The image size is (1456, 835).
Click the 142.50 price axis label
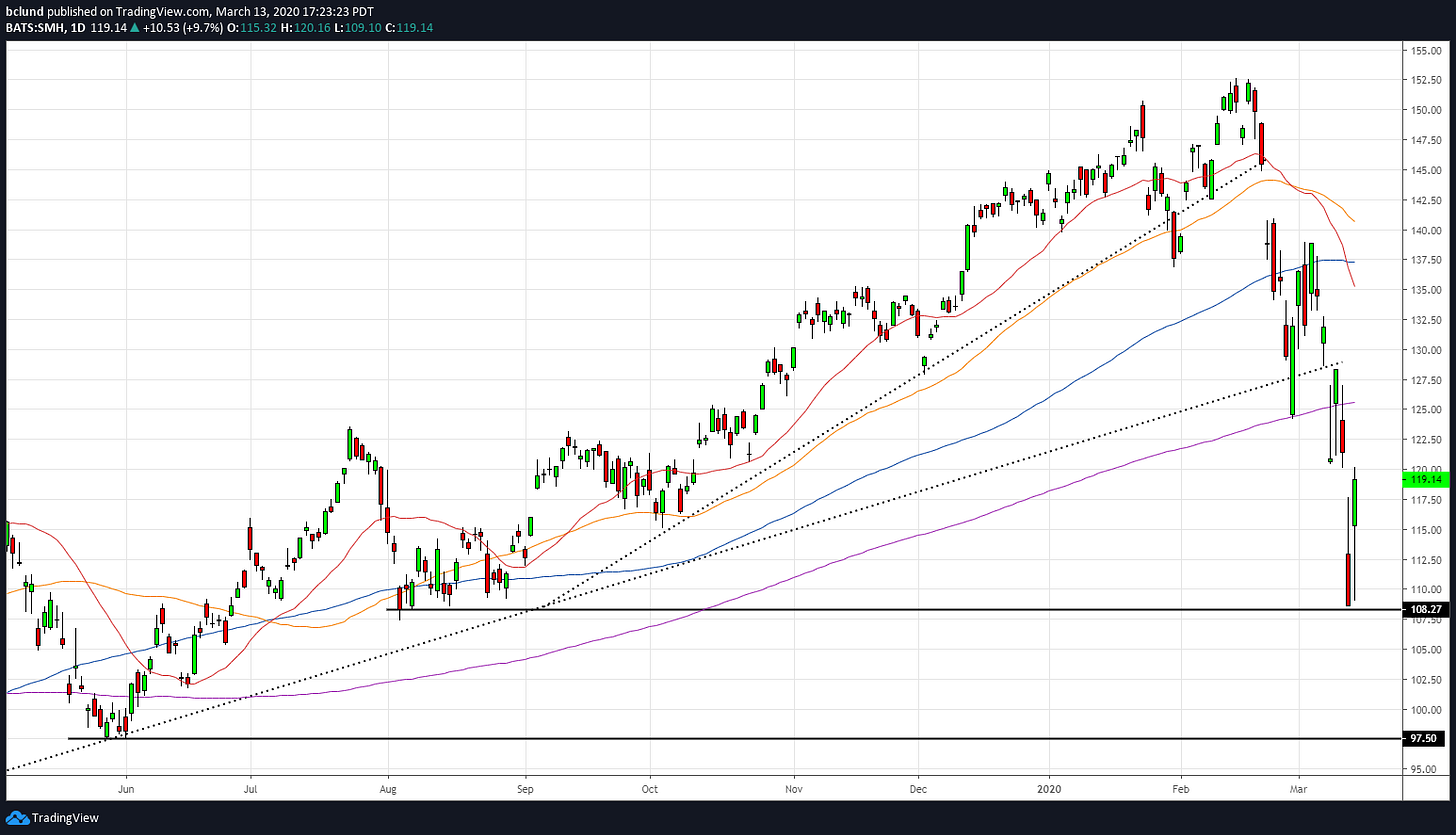[1426, 200]
